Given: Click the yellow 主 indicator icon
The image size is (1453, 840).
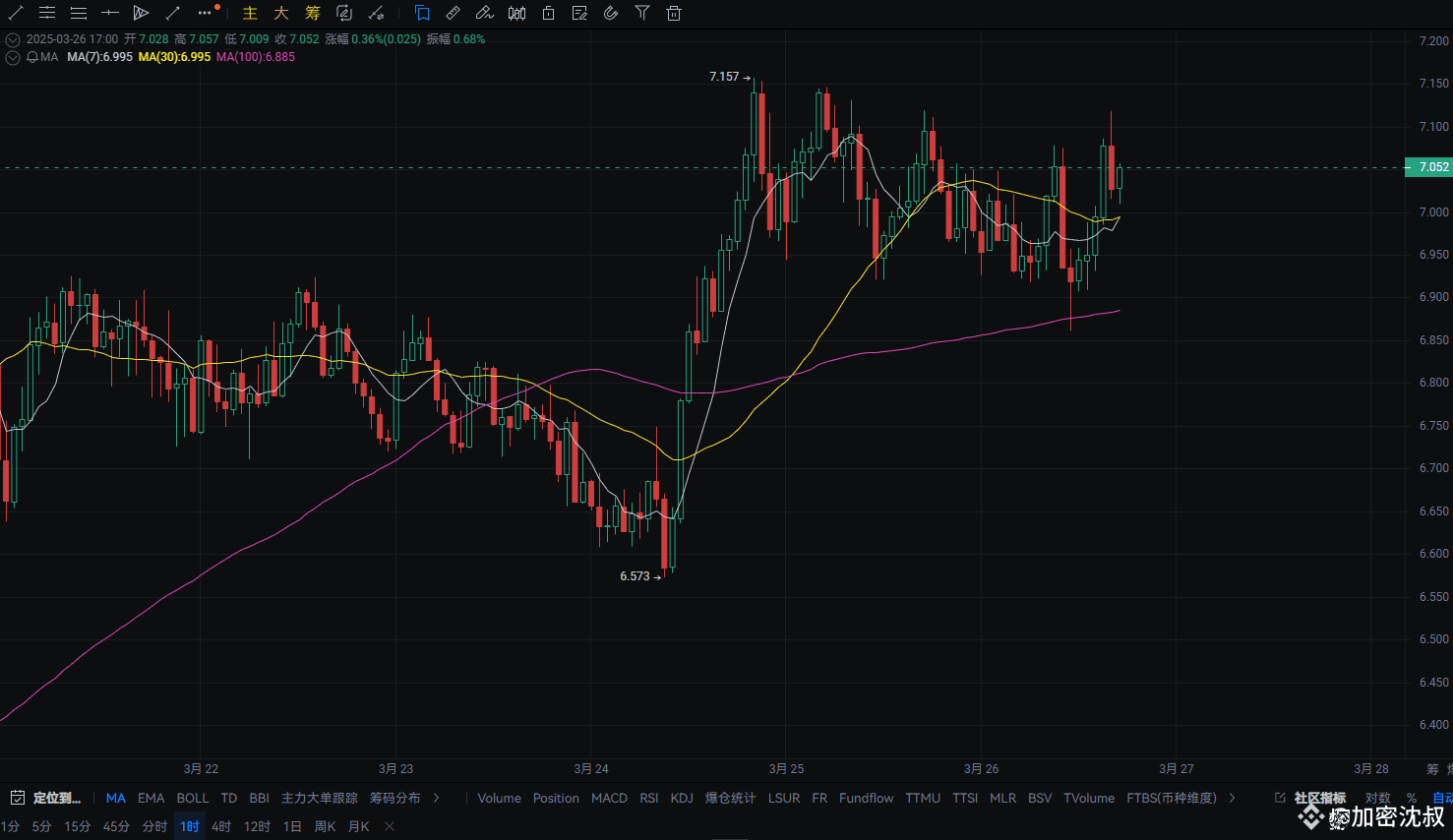Looking at the screenshot, I should tap(250, 13).
